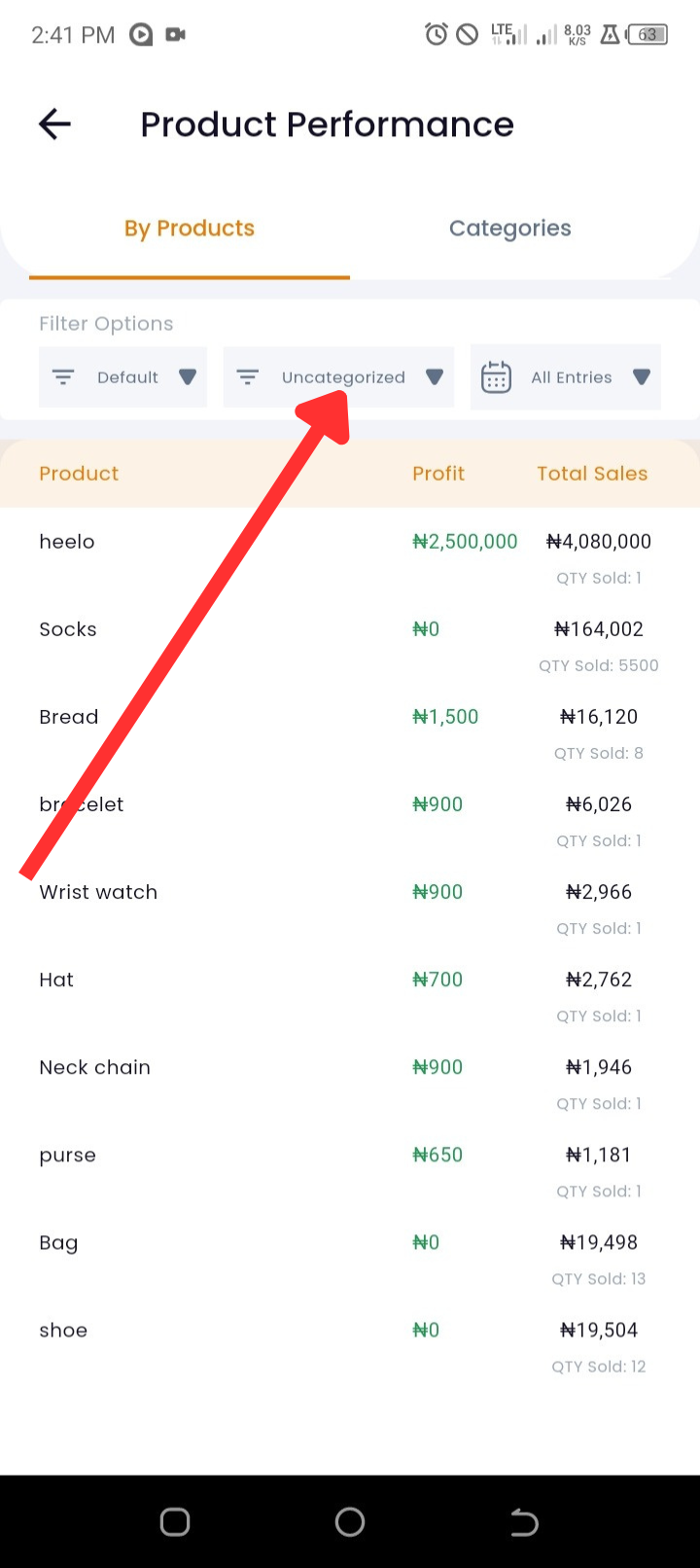This screenshot has height=1568, width=700.
Task: Tap the screen recorder status bar icon
Action: coord(176,35)
